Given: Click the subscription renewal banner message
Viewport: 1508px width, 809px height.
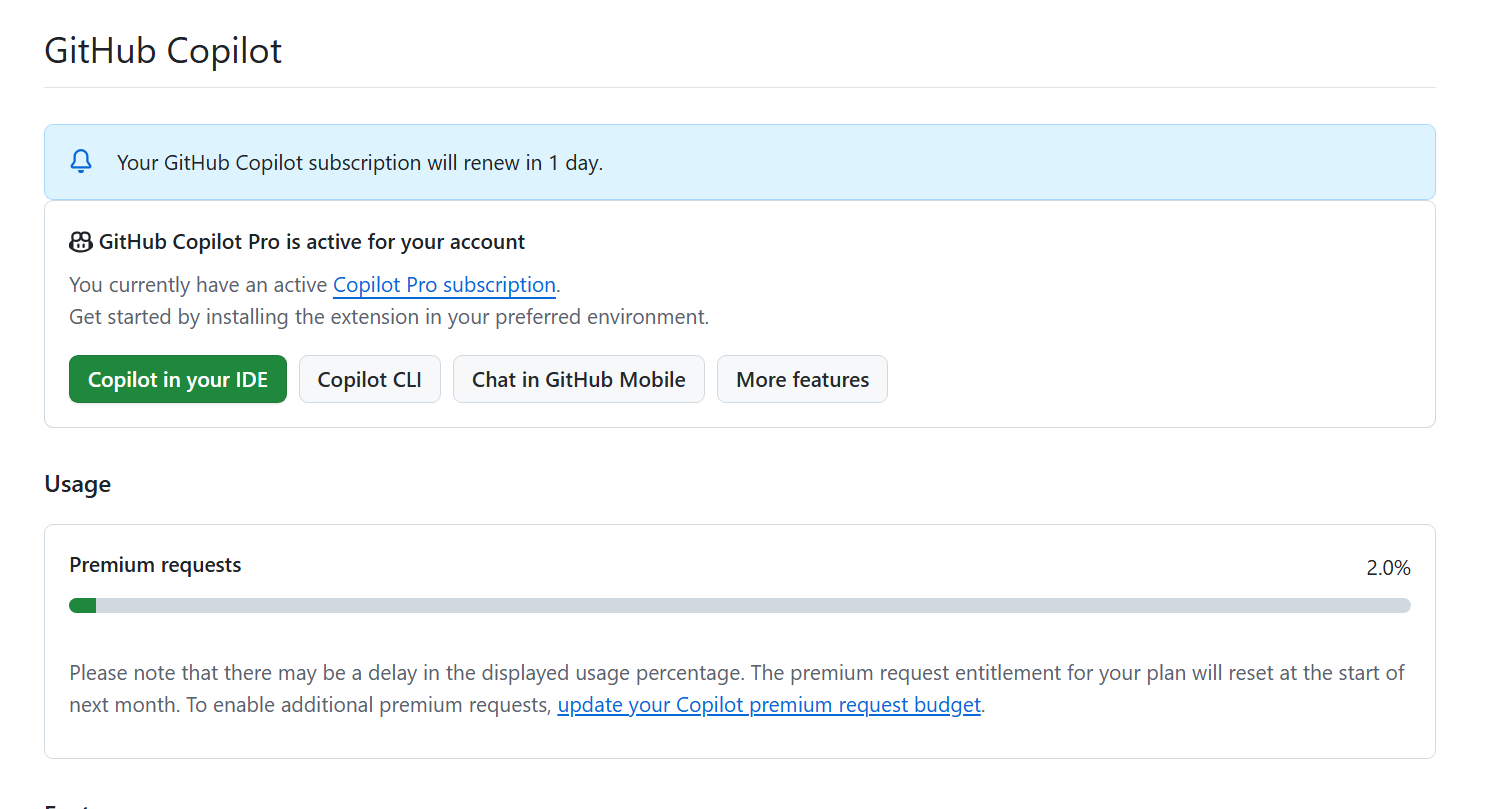Looking at the screenshot, I should pyautogui.click(x=360, y=162).
